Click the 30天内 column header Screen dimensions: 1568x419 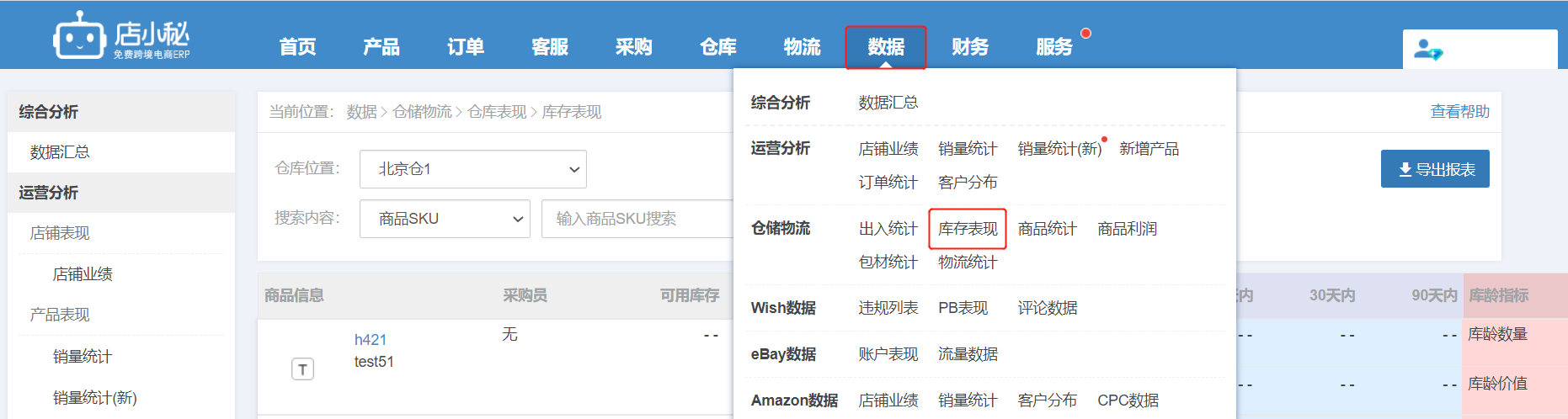(x=1332, y=295)
